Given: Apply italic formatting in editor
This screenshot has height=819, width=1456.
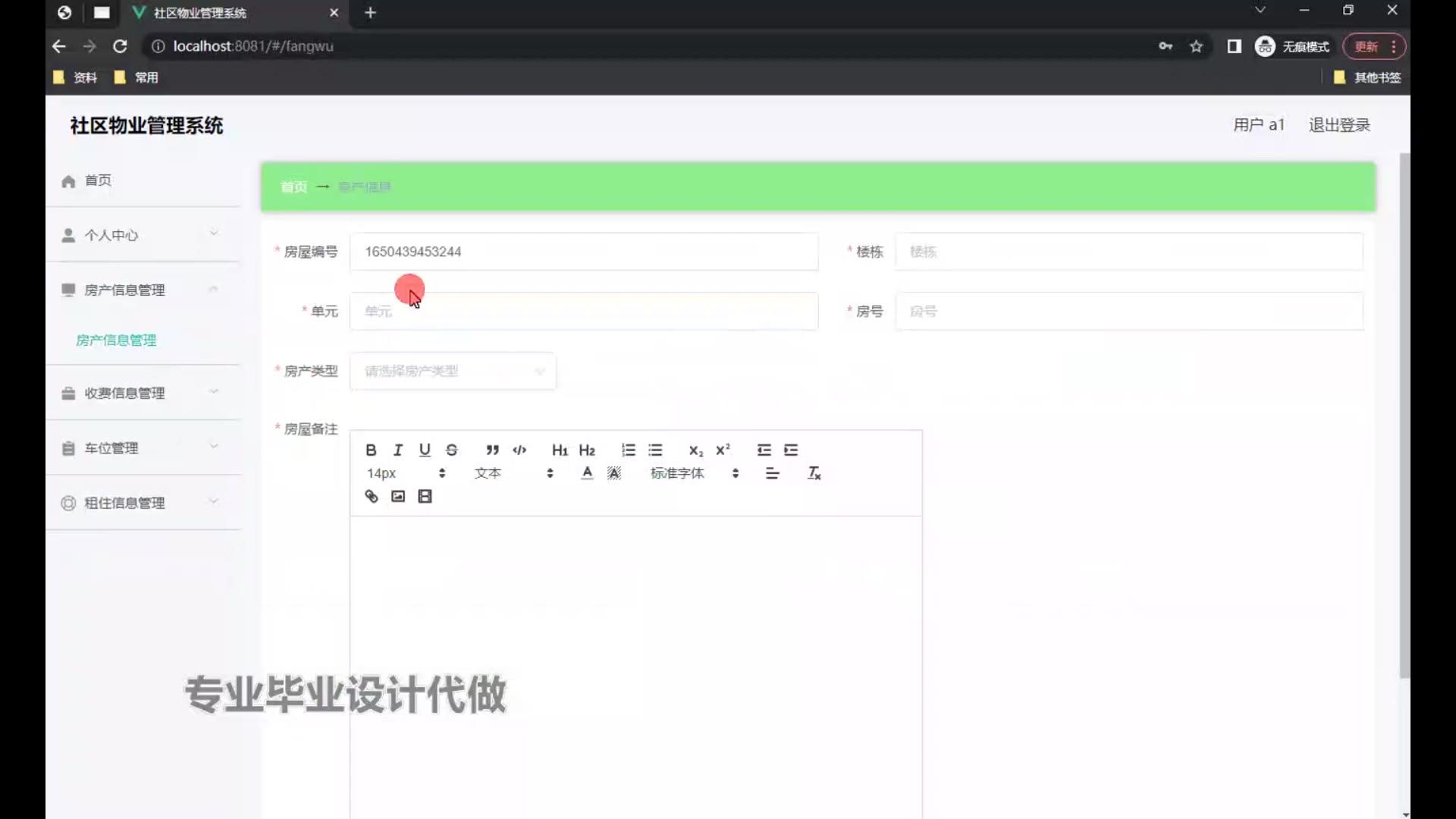Looking at the screenshot, I should pyautogui.click(x=397, y=450).
